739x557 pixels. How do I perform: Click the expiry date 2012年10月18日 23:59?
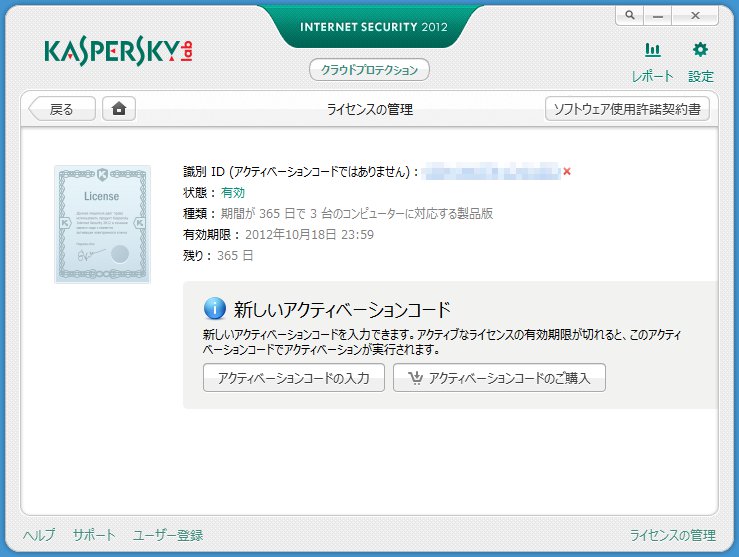309,235
